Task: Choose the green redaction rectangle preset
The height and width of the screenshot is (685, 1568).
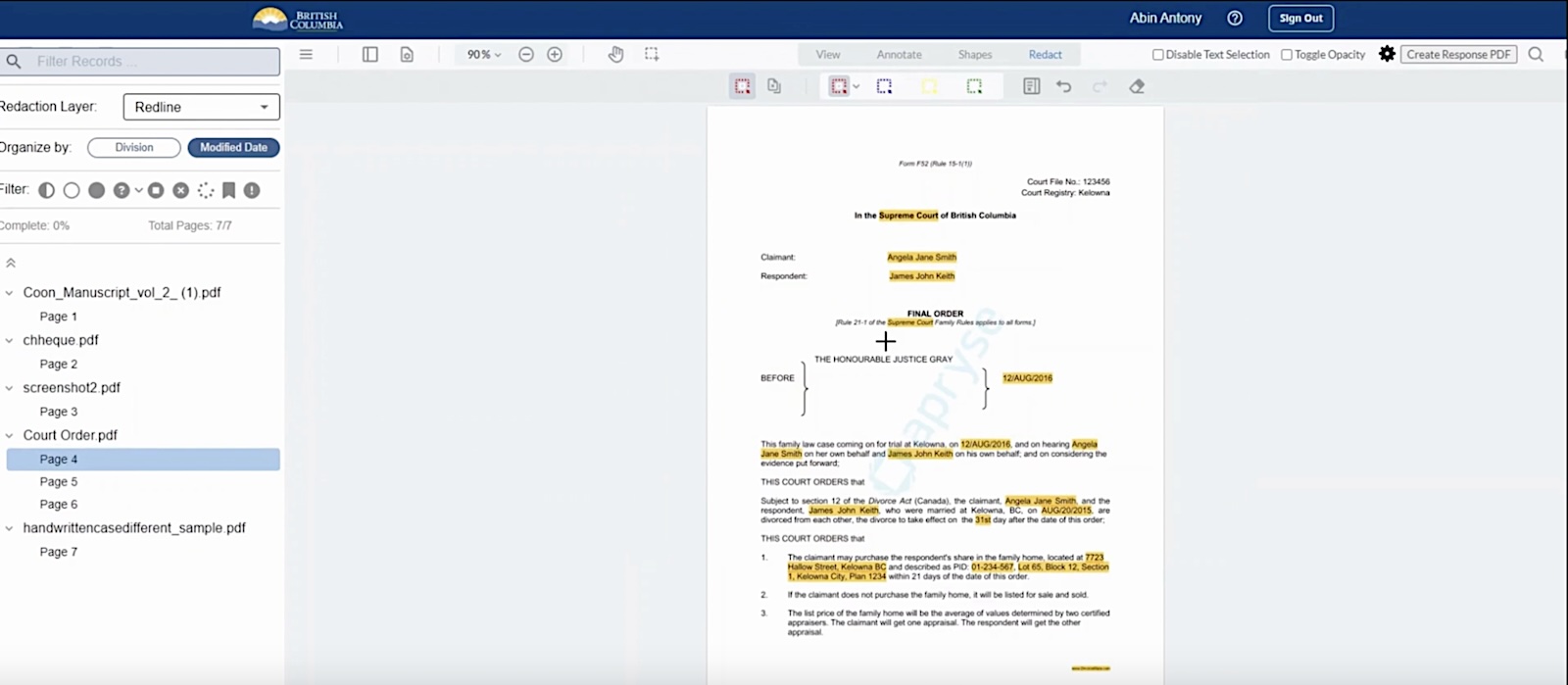Action: 974,86
